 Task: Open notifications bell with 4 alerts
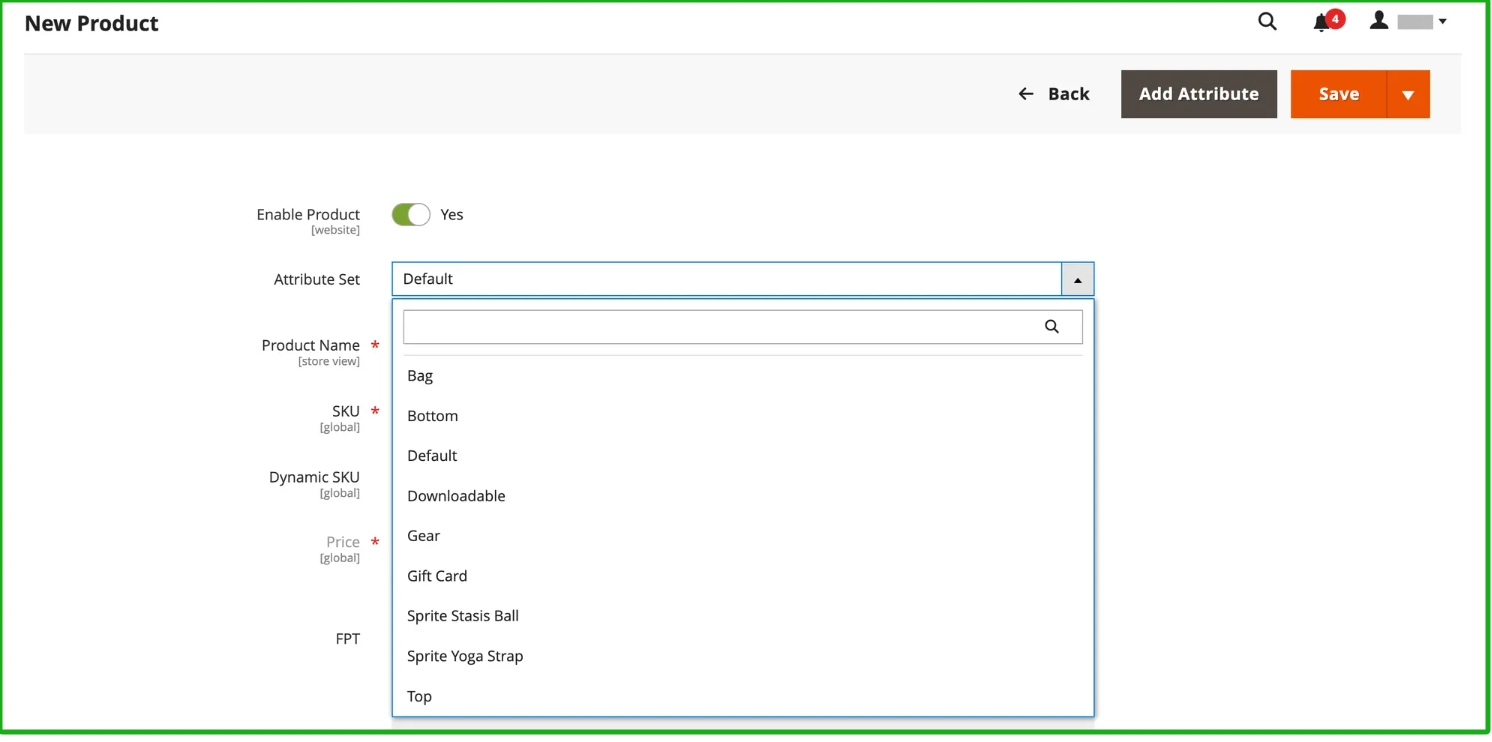(1323, 22)
